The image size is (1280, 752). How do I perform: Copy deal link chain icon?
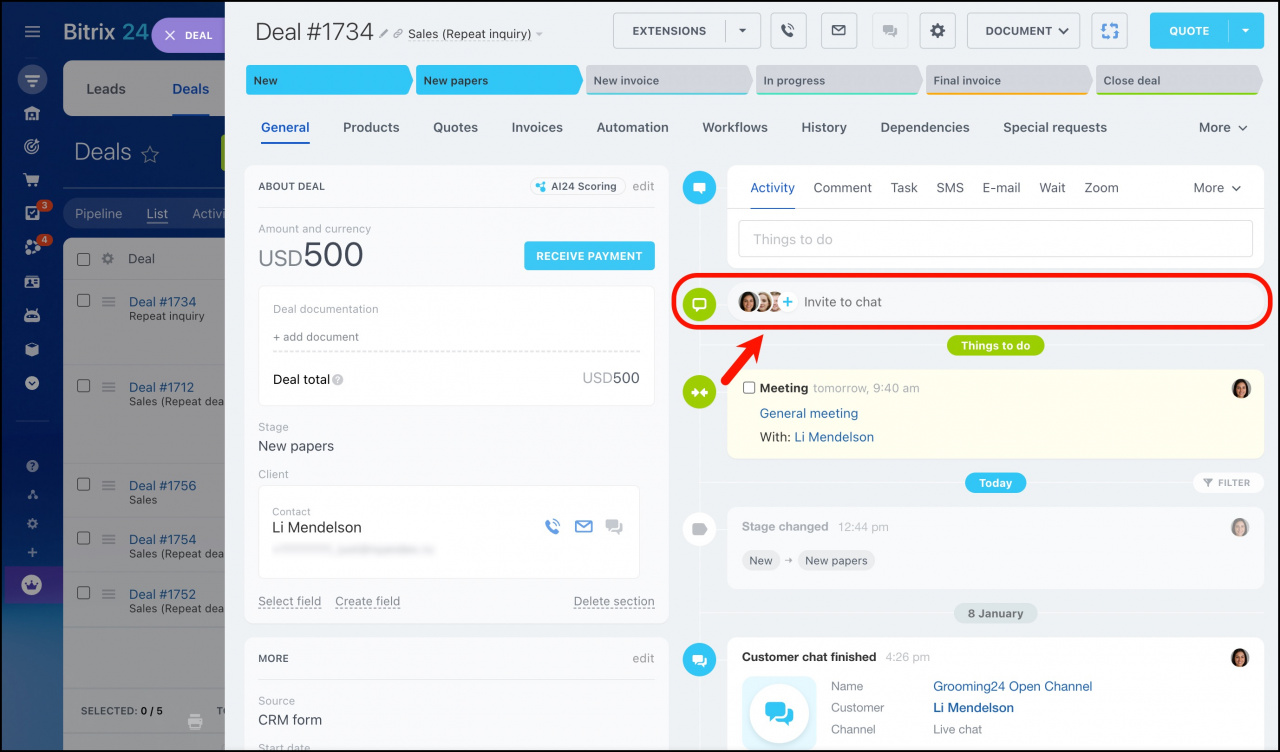[398, 34]
